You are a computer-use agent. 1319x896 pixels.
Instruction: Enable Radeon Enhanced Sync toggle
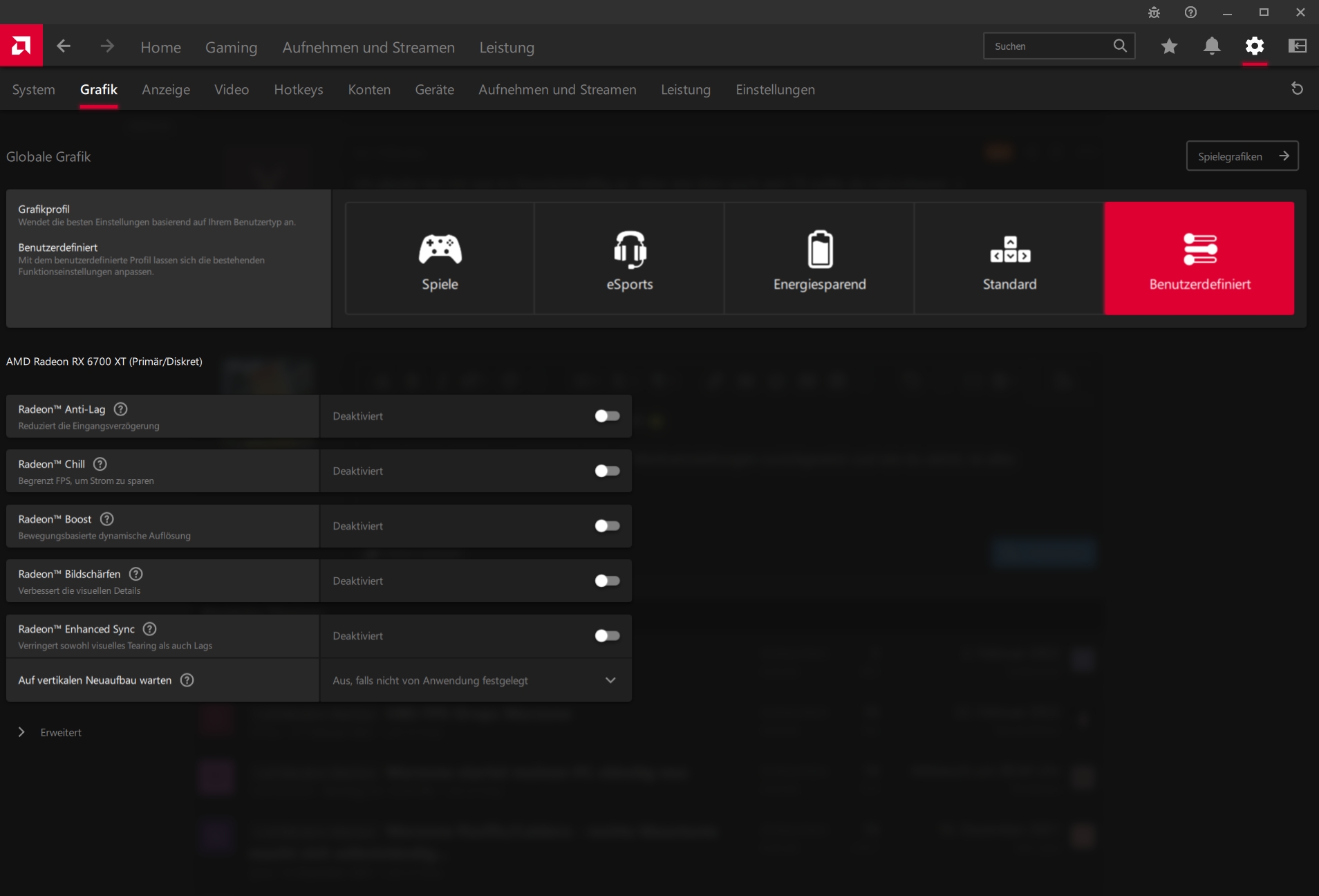(x=607, y=636)
